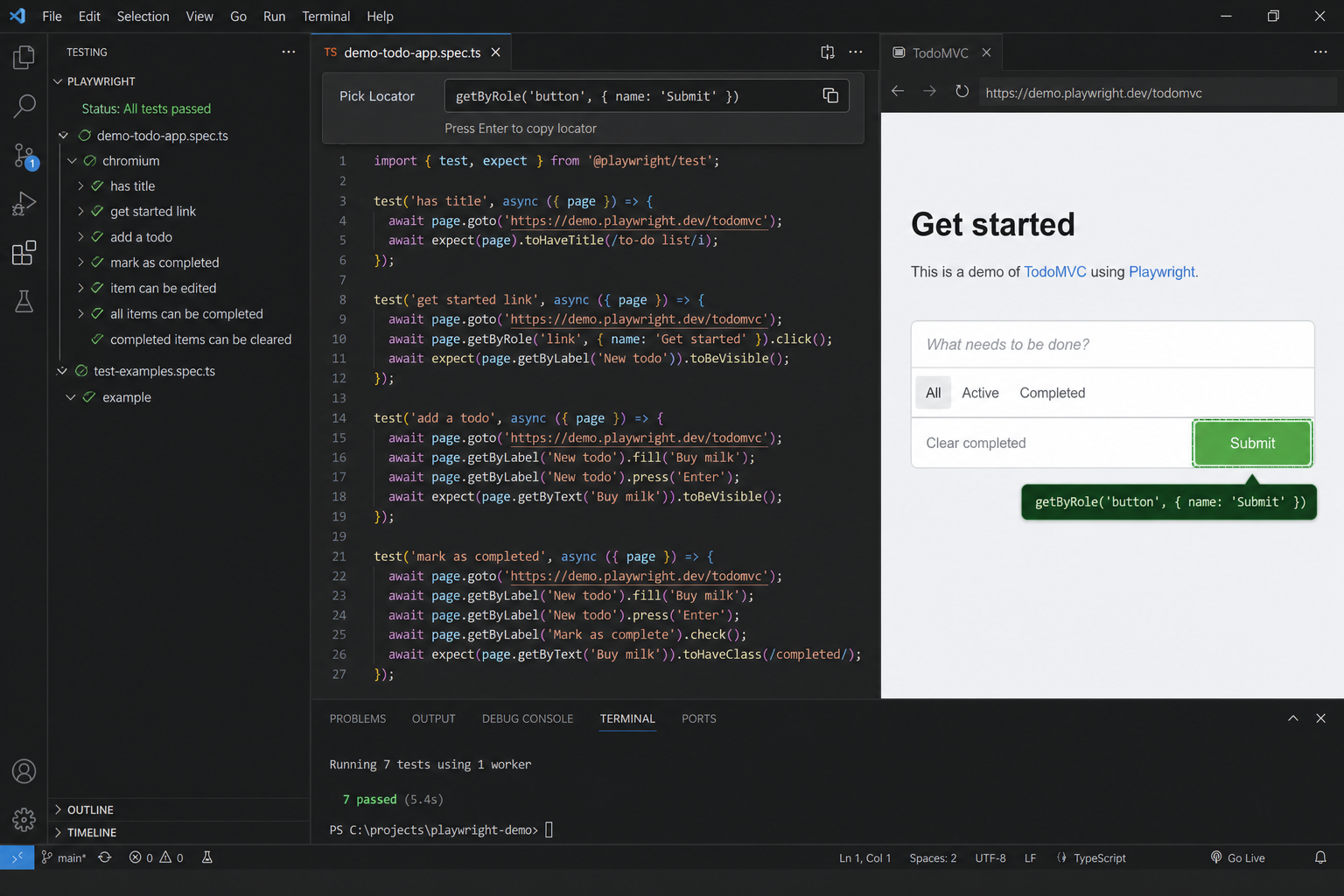Screen dimensions: 1344x896
Task: Click Go Live in status bar
Action: 1237,857
